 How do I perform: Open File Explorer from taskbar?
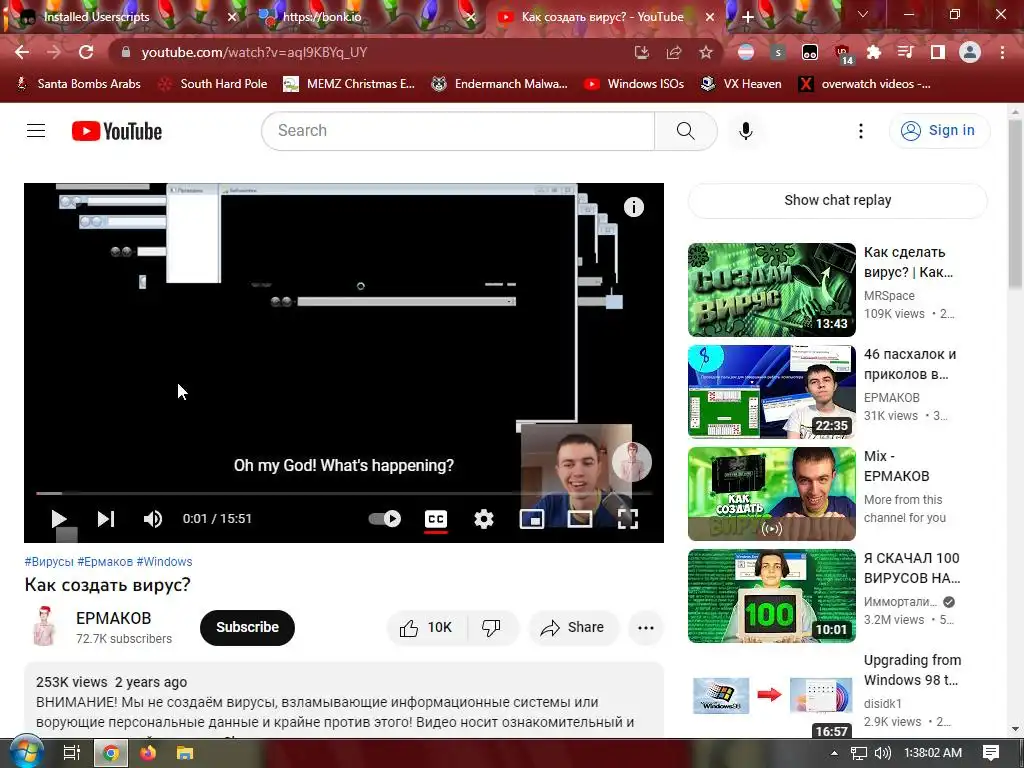click(x=185, y=753)
